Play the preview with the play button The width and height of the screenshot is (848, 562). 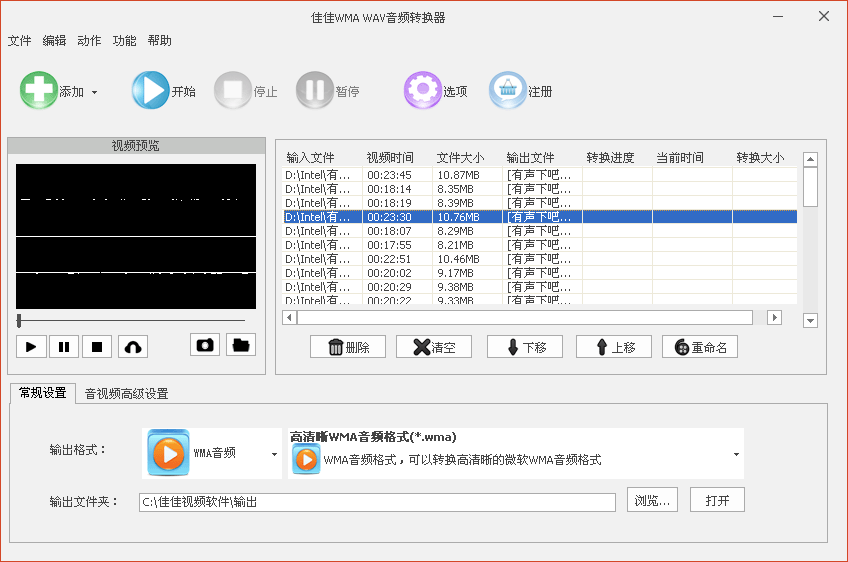(31, 347)
